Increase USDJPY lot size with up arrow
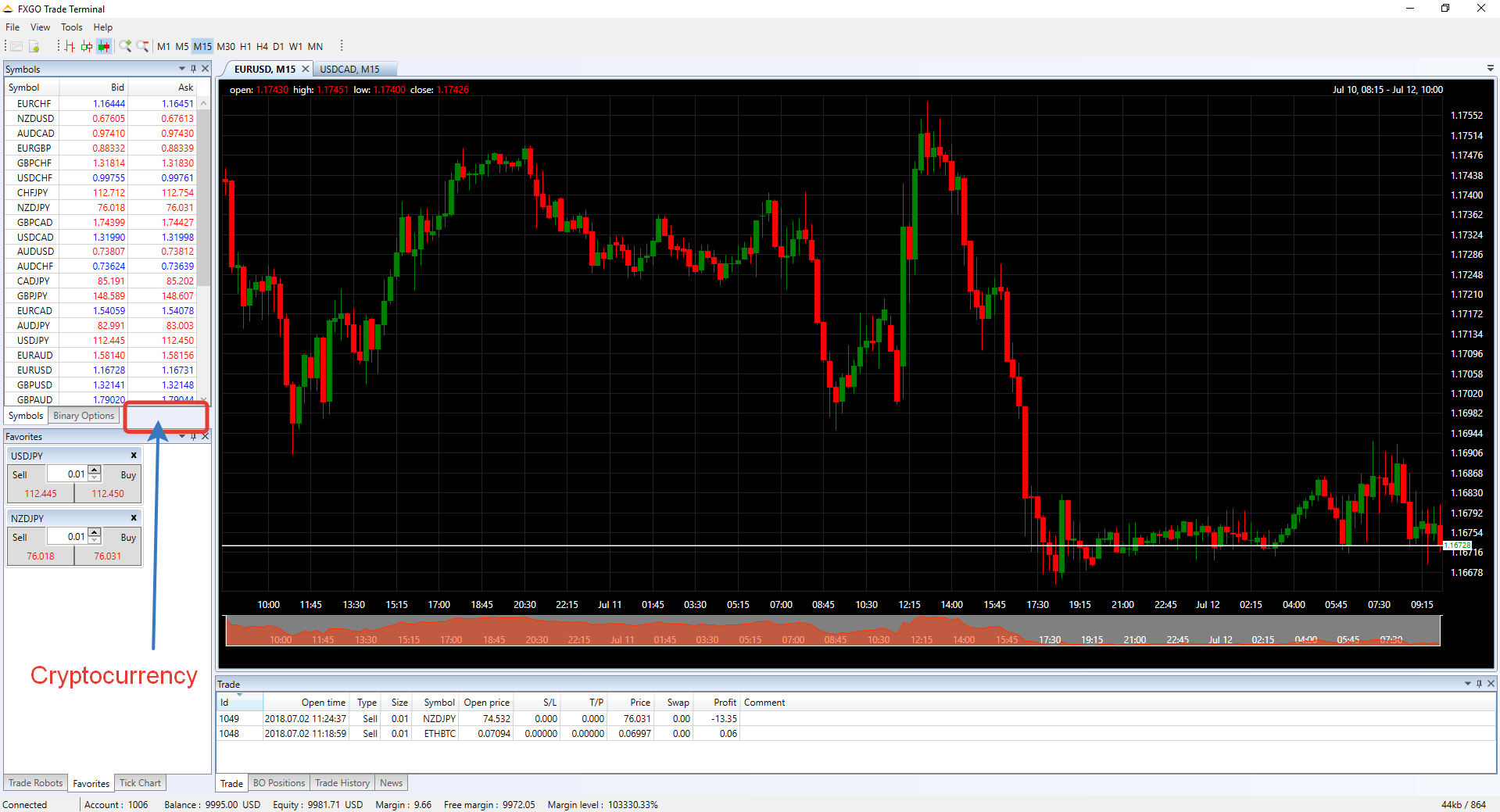This screenshot has height=812, width=1500. pyautogui.click(x=95, y=470)
